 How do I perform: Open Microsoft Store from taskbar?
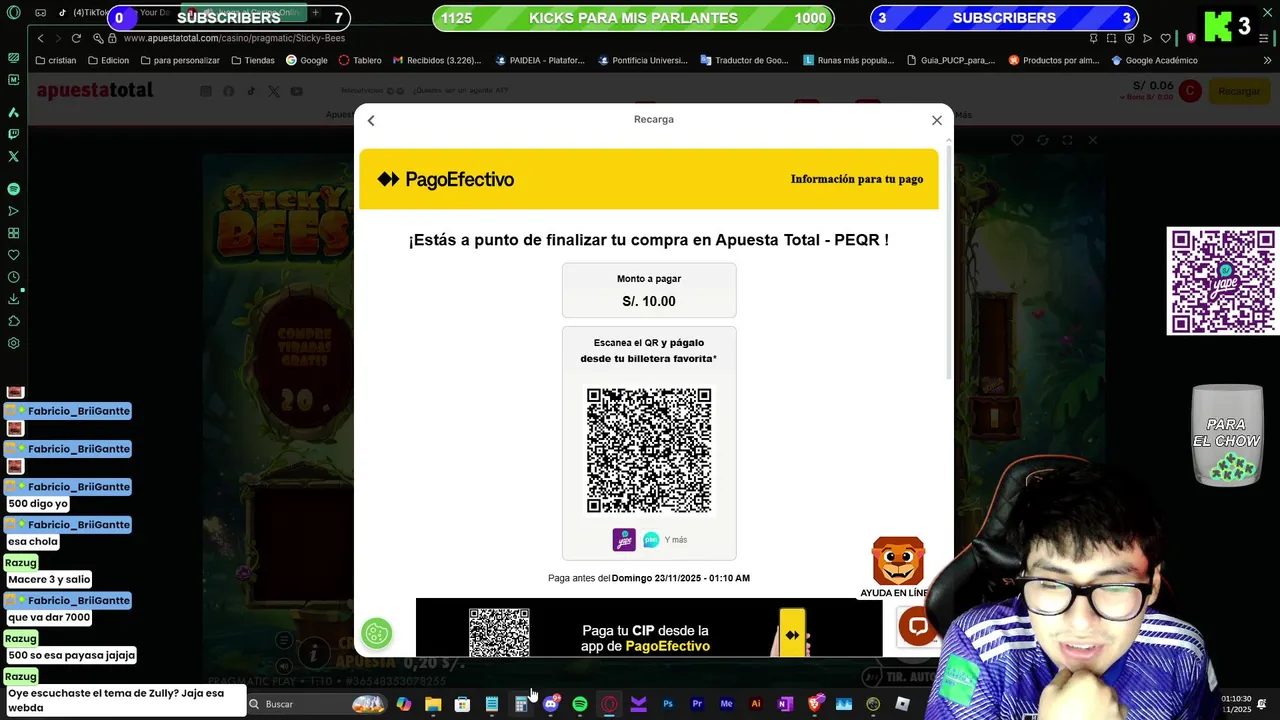coord(462,704)
